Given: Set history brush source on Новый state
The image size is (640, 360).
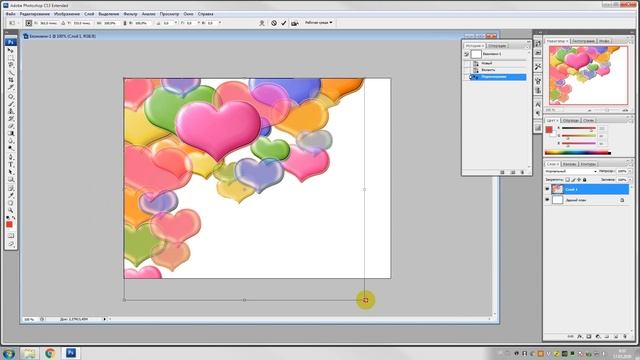Looking at the screenshot, I should pos(467,63).
